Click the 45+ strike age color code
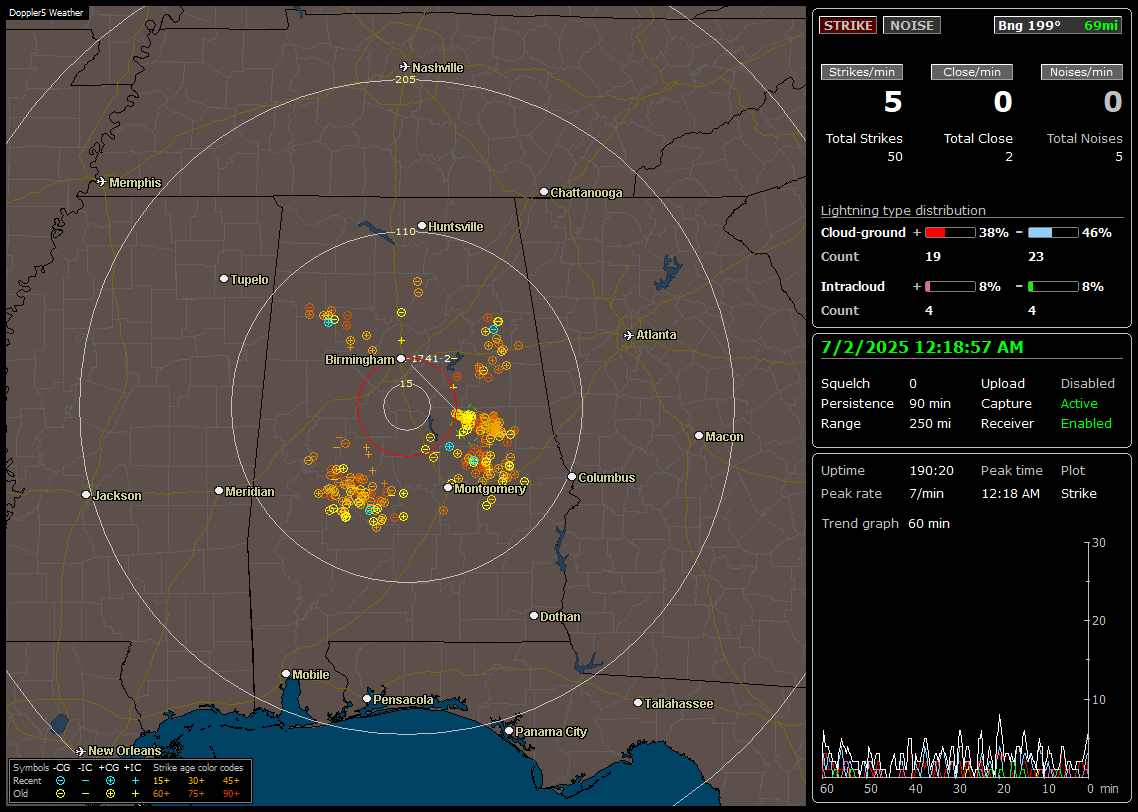1138x812 pixels. point(231,781)
